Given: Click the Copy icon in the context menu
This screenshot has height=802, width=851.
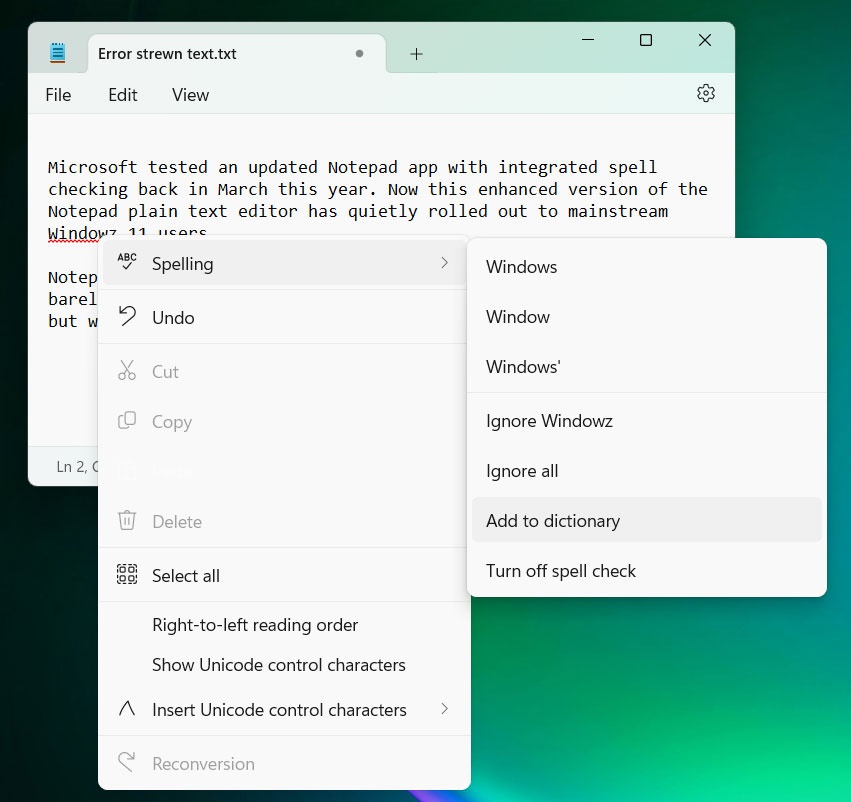Looking at the screenshot, I should click(x=127, y=421).
